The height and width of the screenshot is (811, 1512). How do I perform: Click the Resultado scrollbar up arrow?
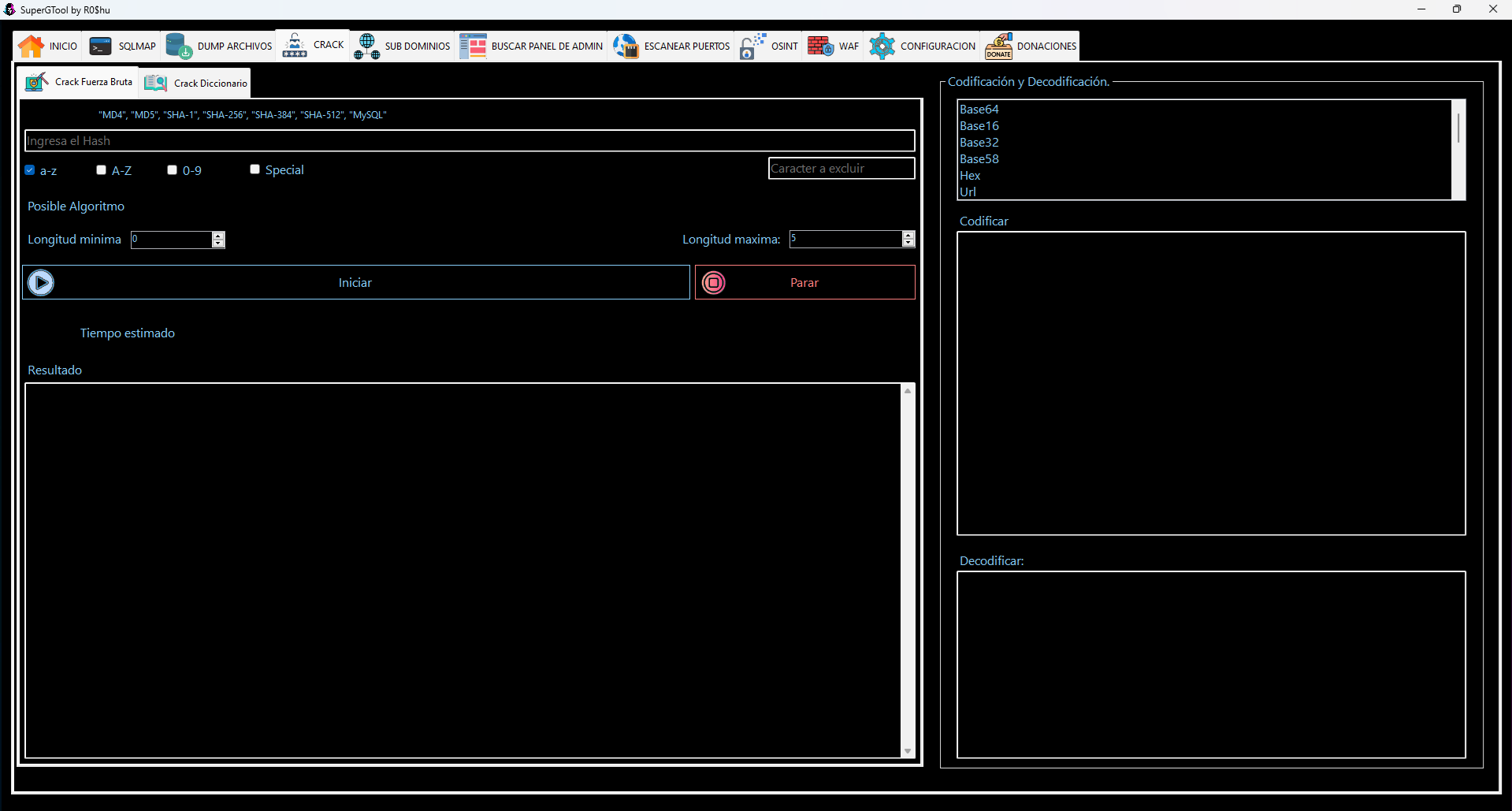tap(908, 391)
